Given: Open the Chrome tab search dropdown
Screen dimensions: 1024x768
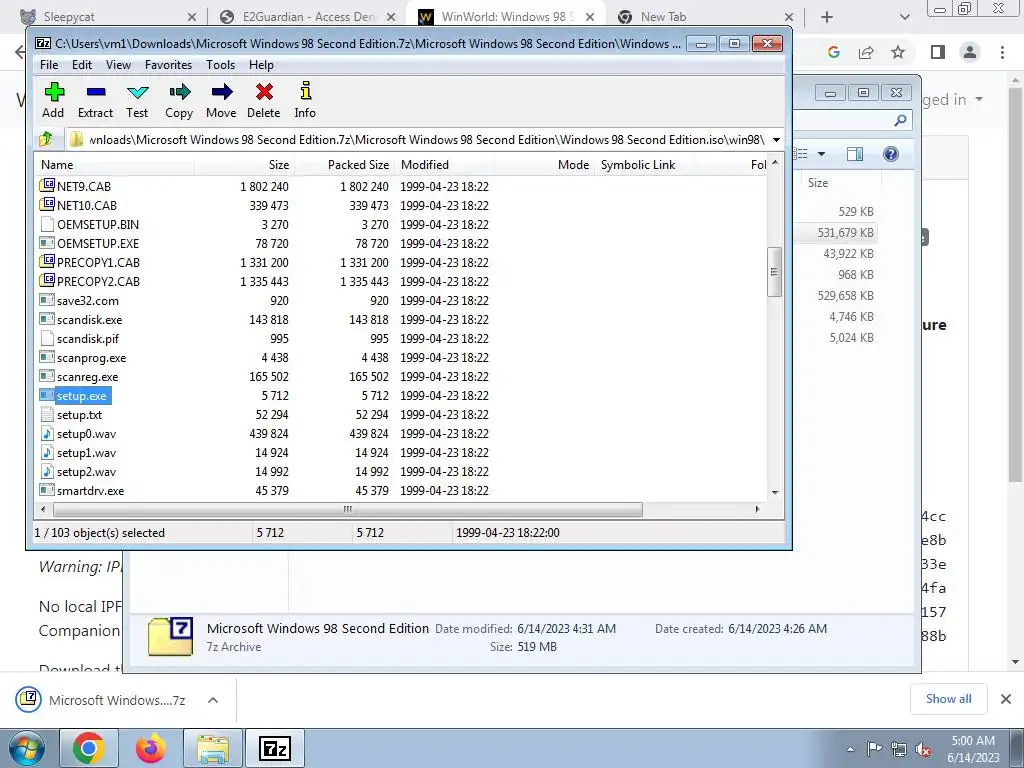Looking at the screenshot, I should pyautogui.click(x=904, y=17).
